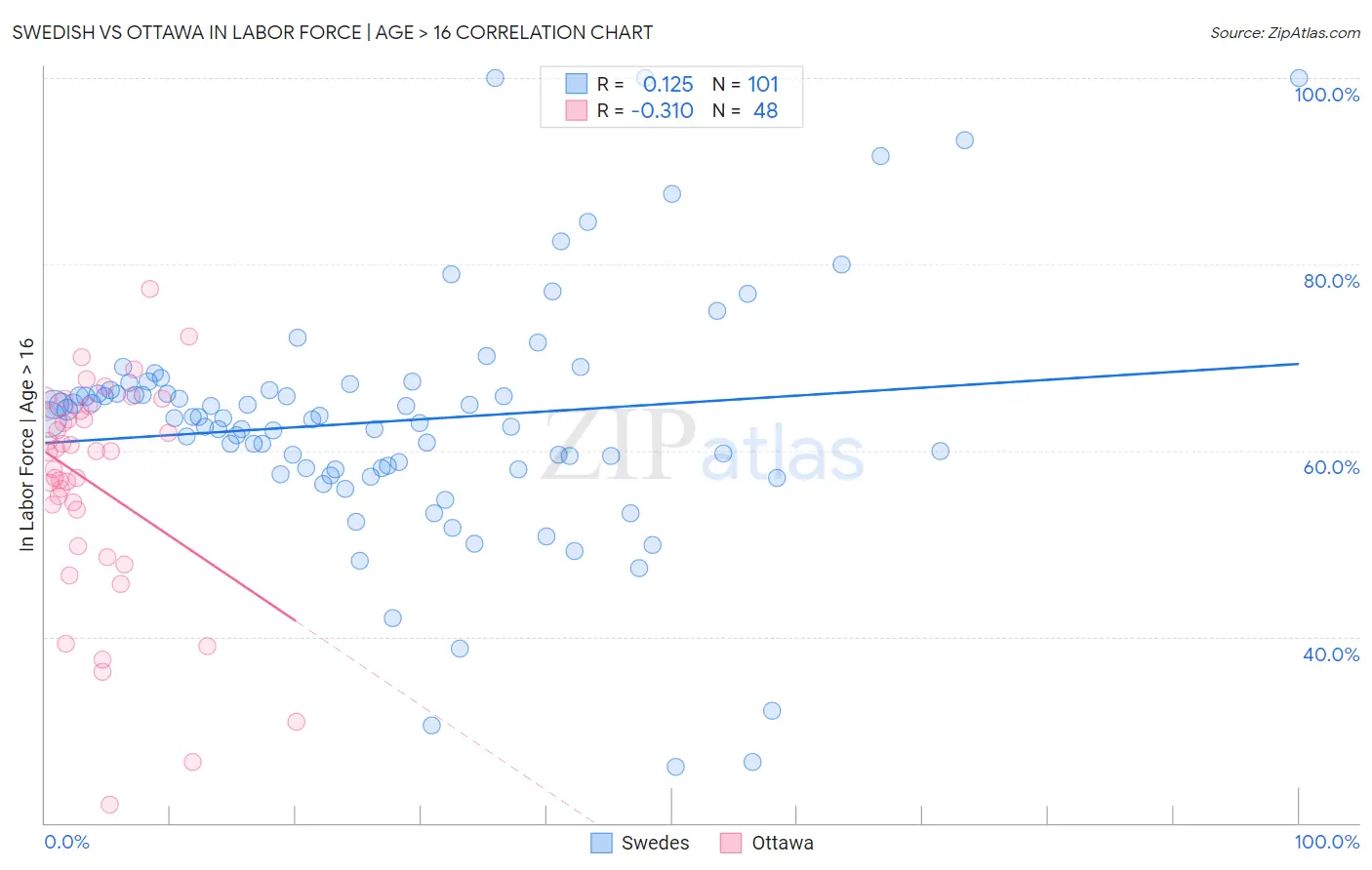Click the 100.0% x-axis label
This screenshot has width=1372, height=870.
pos(1327,842)
